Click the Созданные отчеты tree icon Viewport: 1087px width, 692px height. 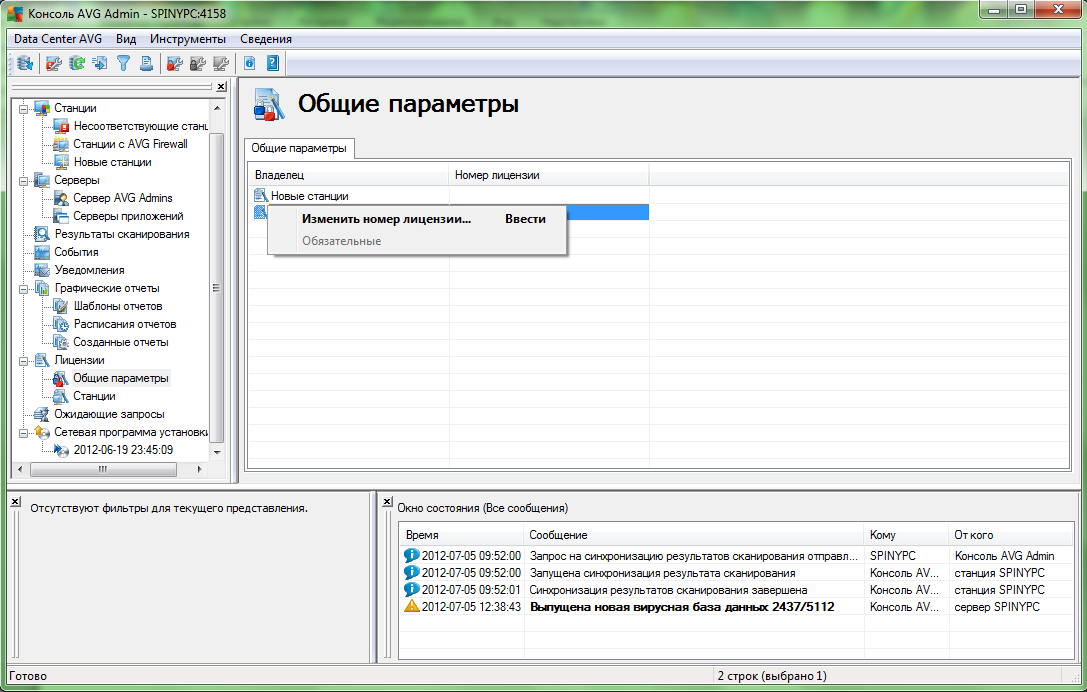(x=61, y=343)
